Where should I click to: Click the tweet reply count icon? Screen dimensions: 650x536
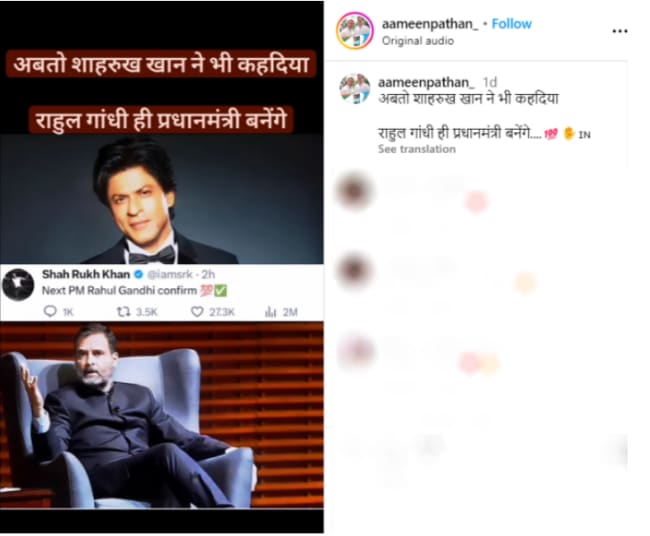click(x=50, y=311)
